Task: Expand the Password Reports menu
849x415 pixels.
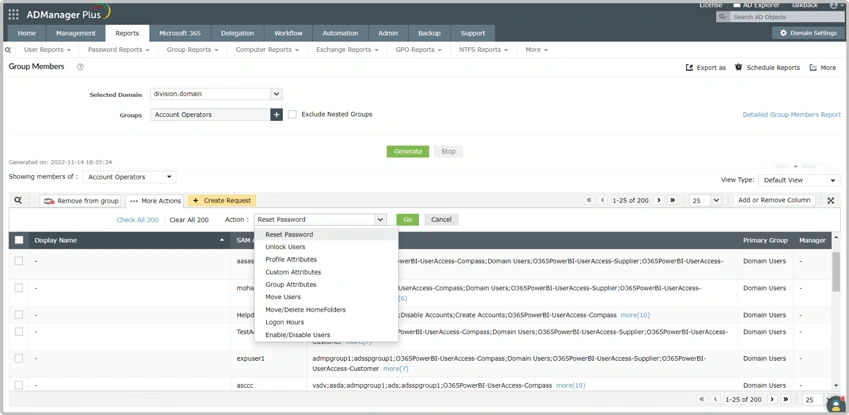Action: point(119,50)
